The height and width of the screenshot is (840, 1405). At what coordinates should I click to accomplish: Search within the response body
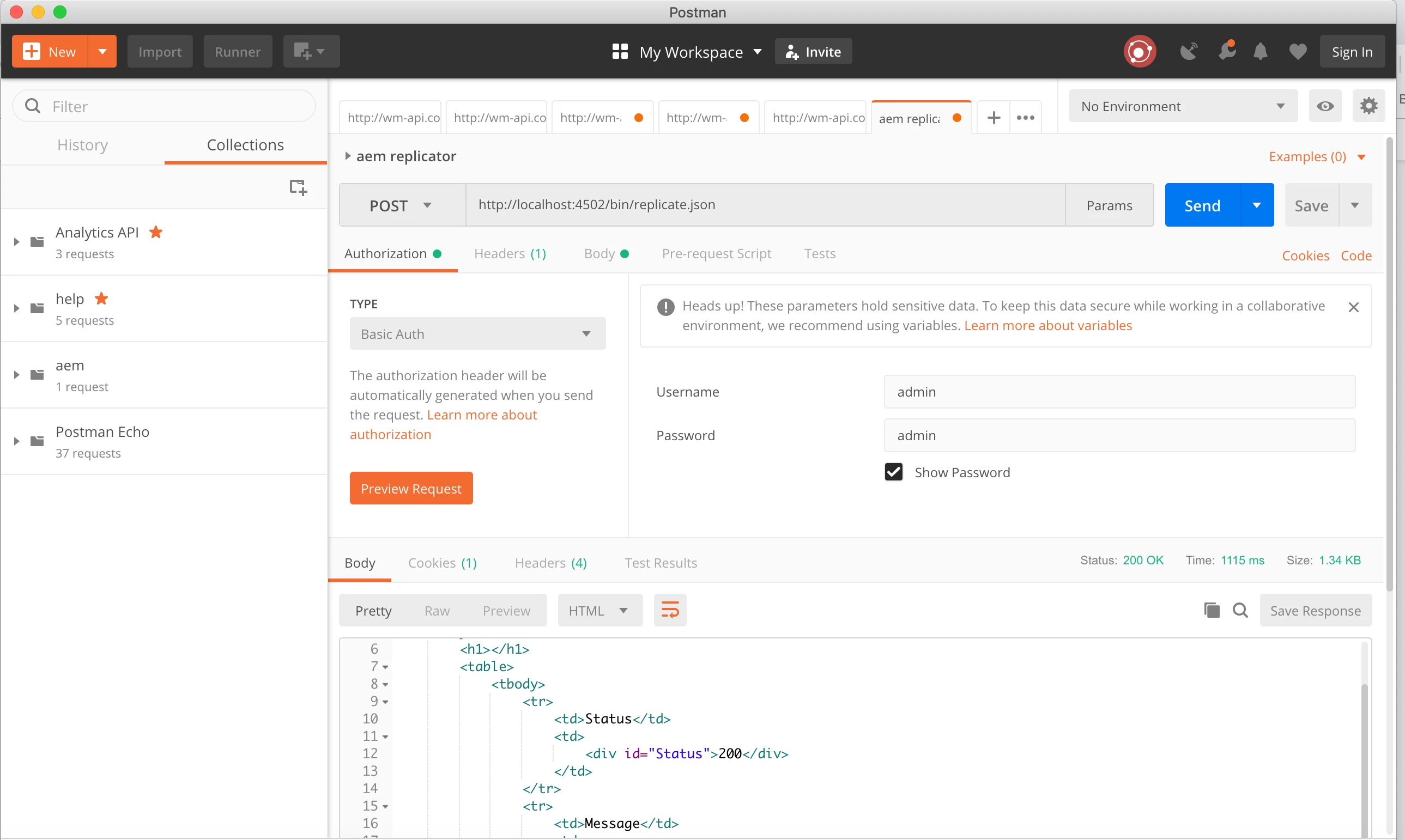[x=1240, y=610]
